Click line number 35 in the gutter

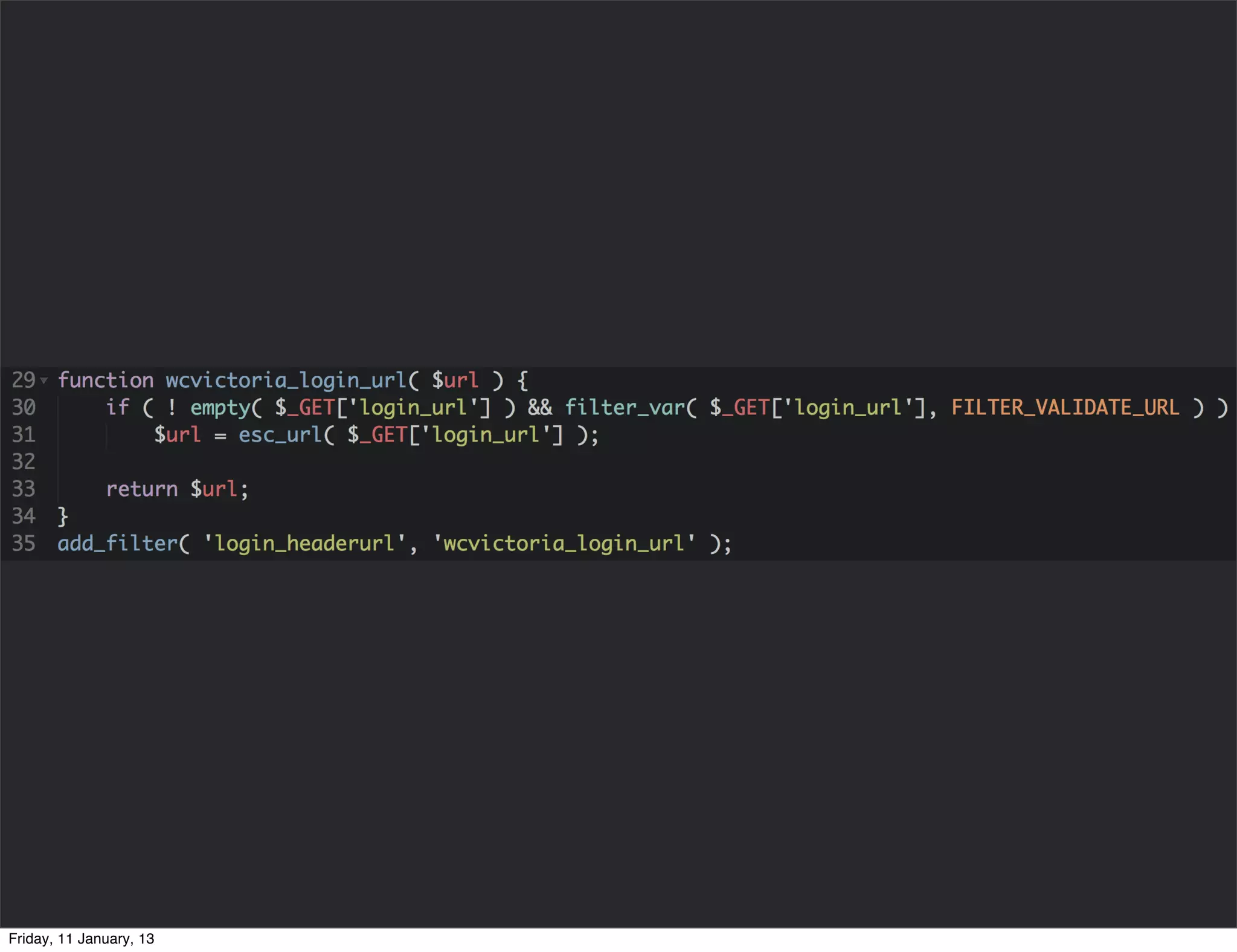(24, 543)
